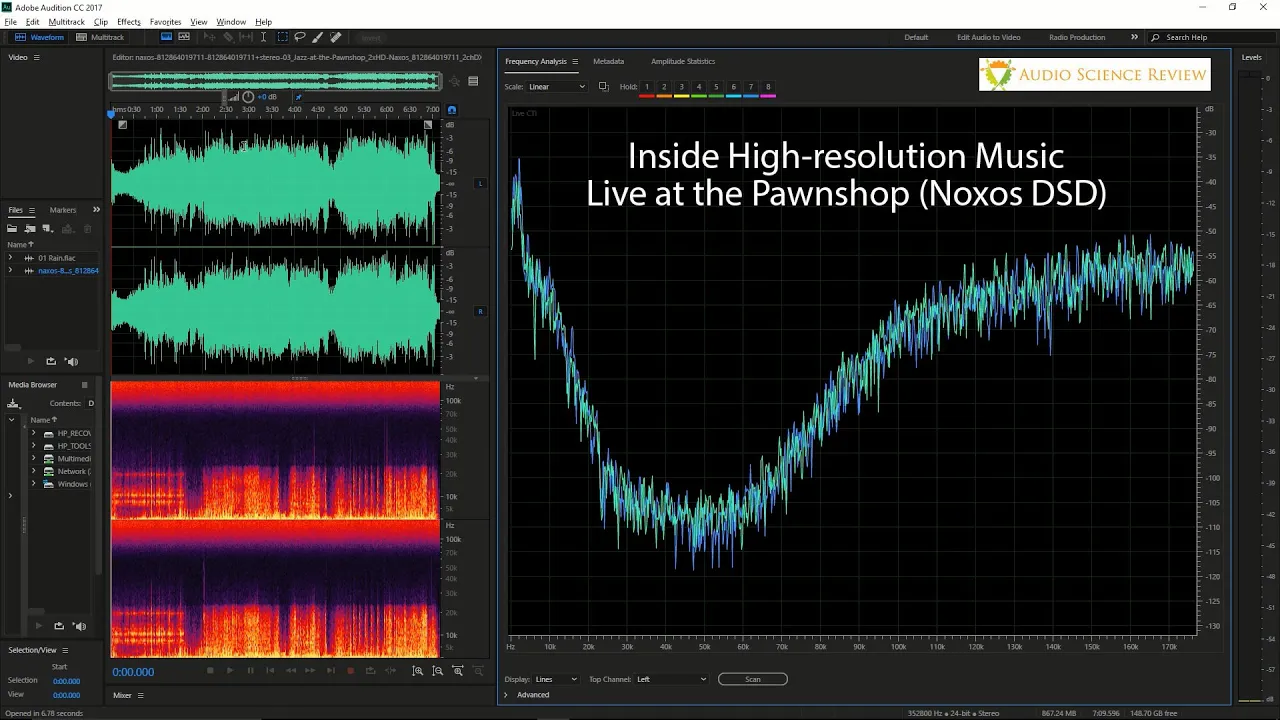Open the Video panel menu

pyautogui.click(x=37, y=57)
